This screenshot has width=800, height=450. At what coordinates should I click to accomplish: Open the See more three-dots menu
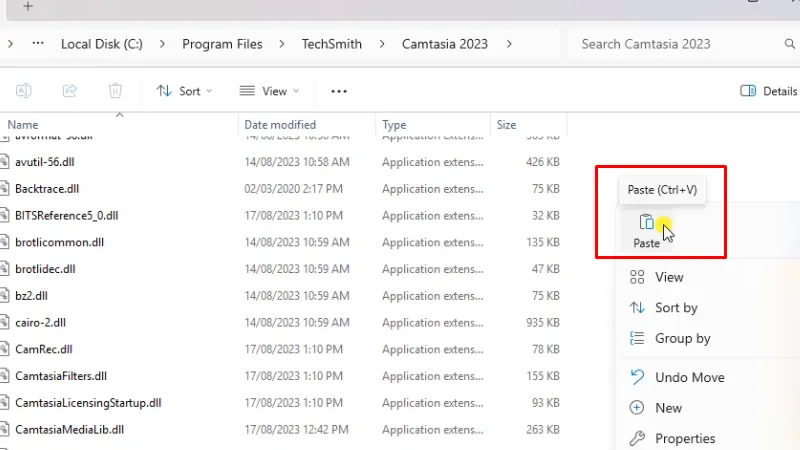[x=339, y=91]
